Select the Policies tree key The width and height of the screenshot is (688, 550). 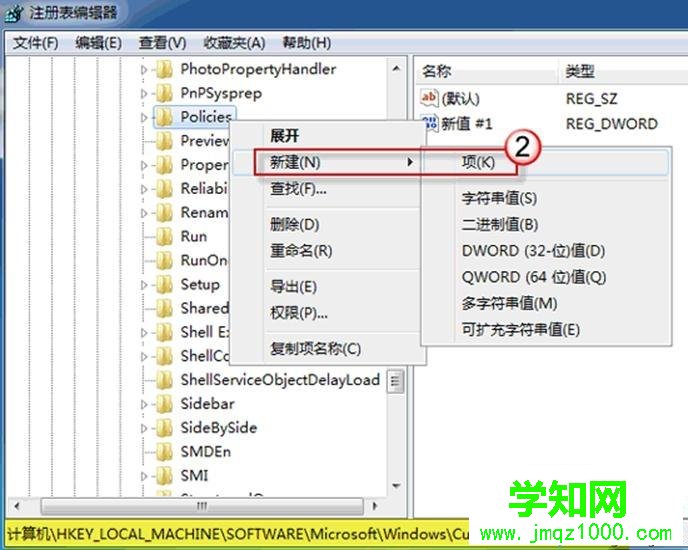(x=206, y=117)
